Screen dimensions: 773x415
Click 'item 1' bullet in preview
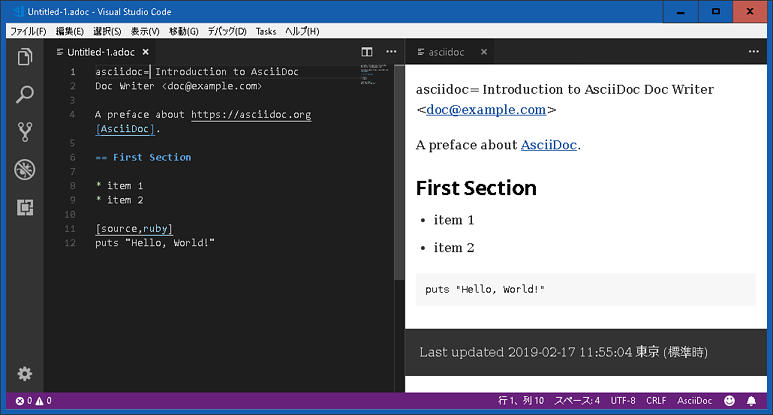(454, 220)
